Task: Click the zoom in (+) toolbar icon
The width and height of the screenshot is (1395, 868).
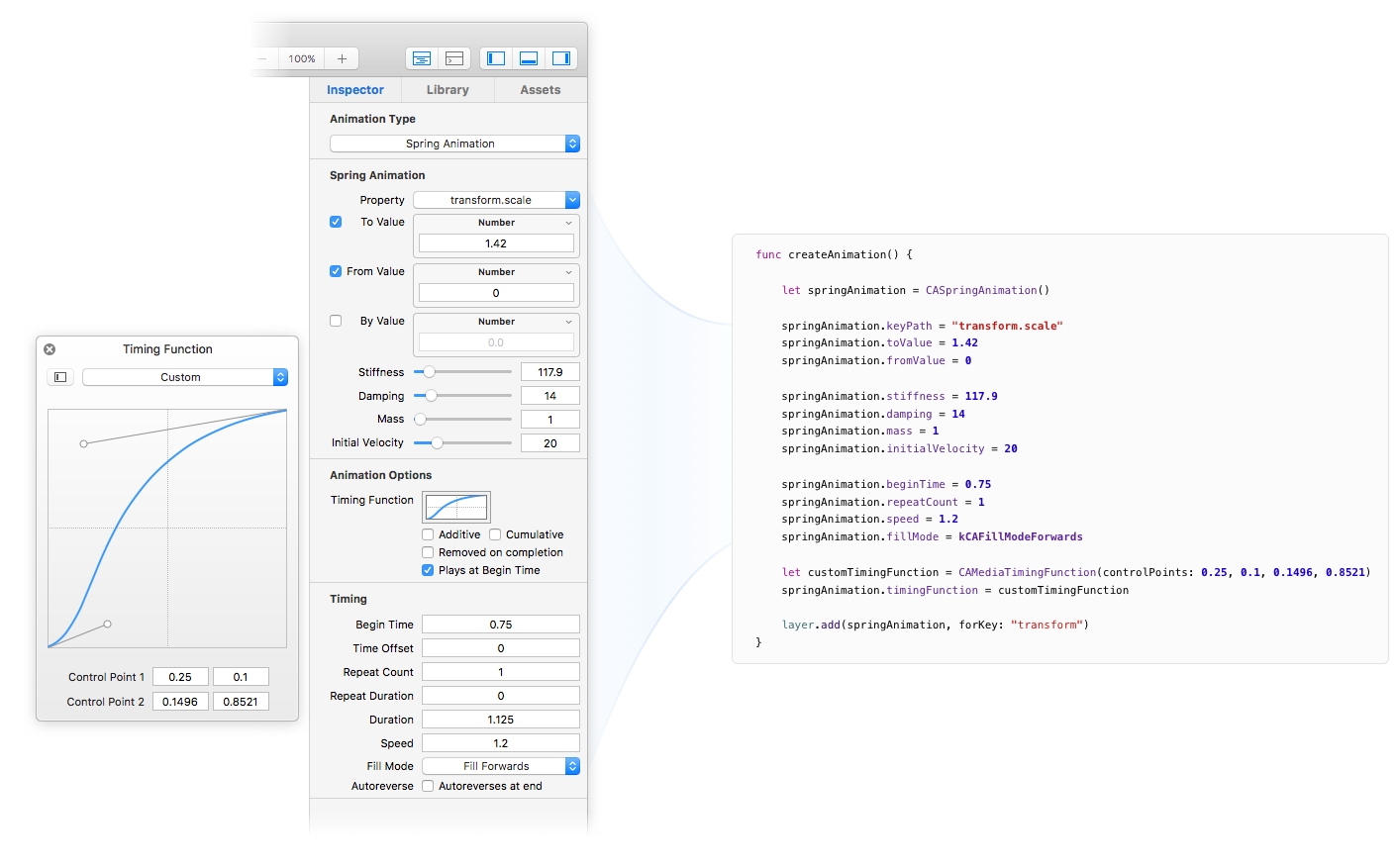Action: coord(341,58)
